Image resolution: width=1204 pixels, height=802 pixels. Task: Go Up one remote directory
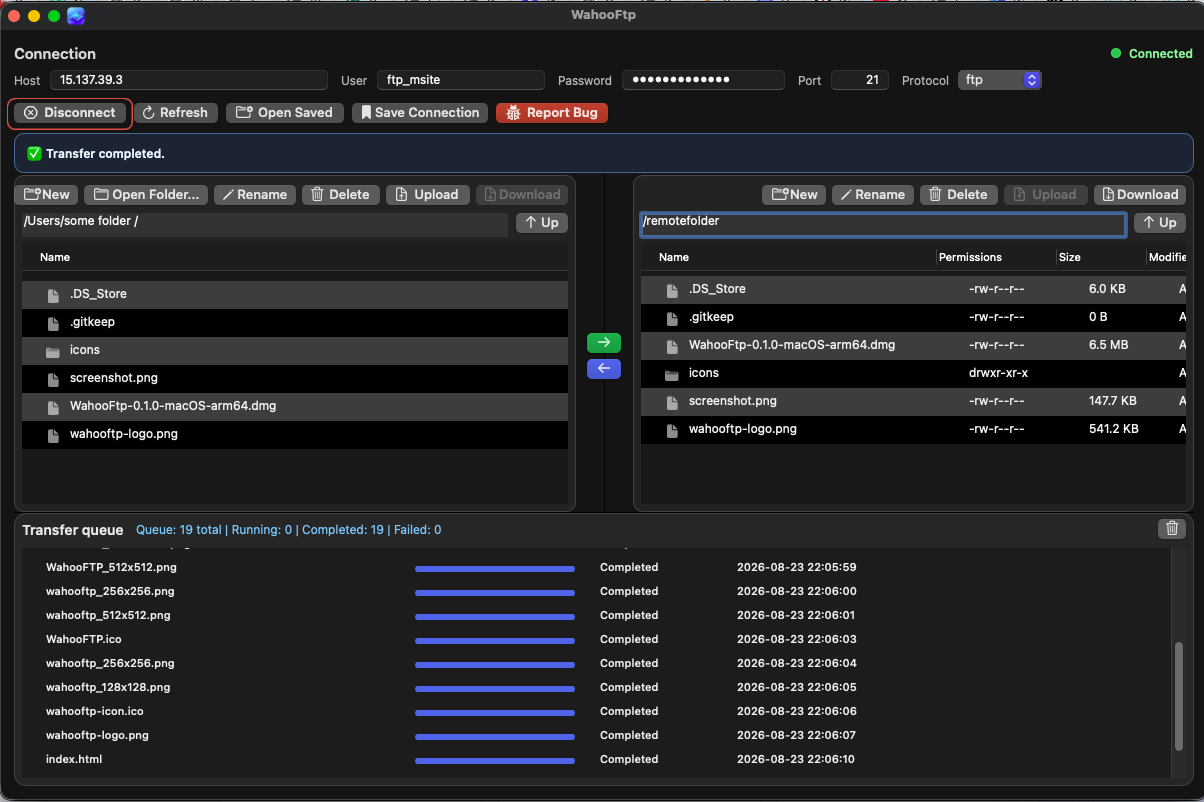point(1160,223)
